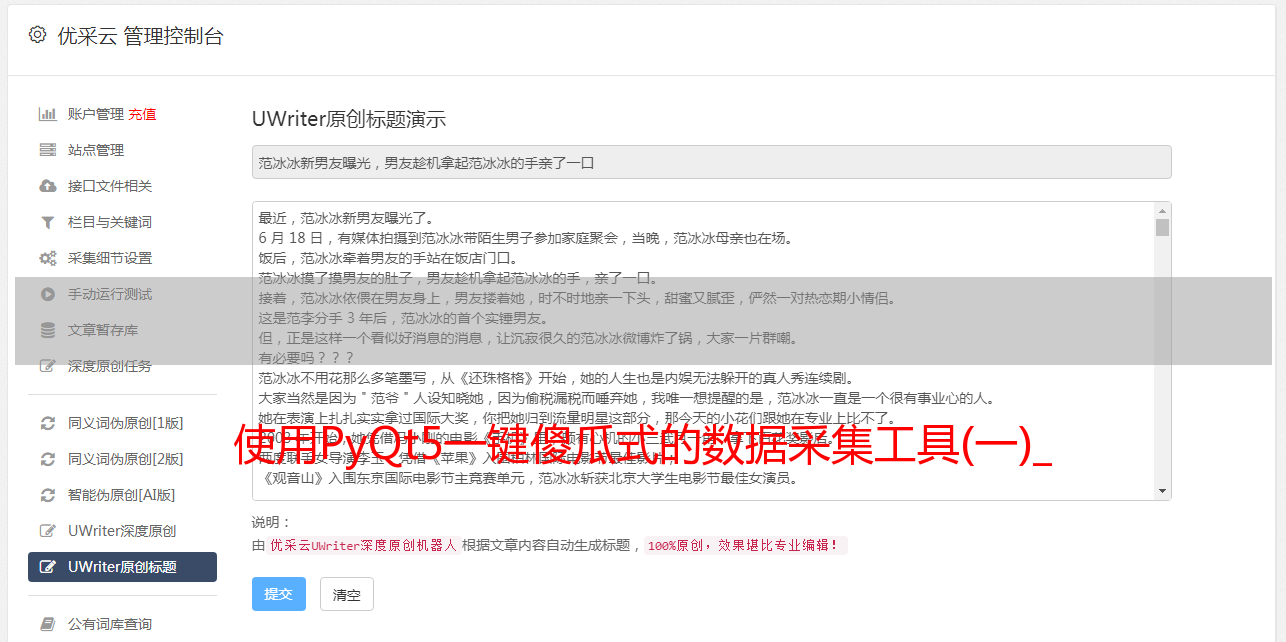Click the 优采云 管理控制台 title

(x=140, y=36)
